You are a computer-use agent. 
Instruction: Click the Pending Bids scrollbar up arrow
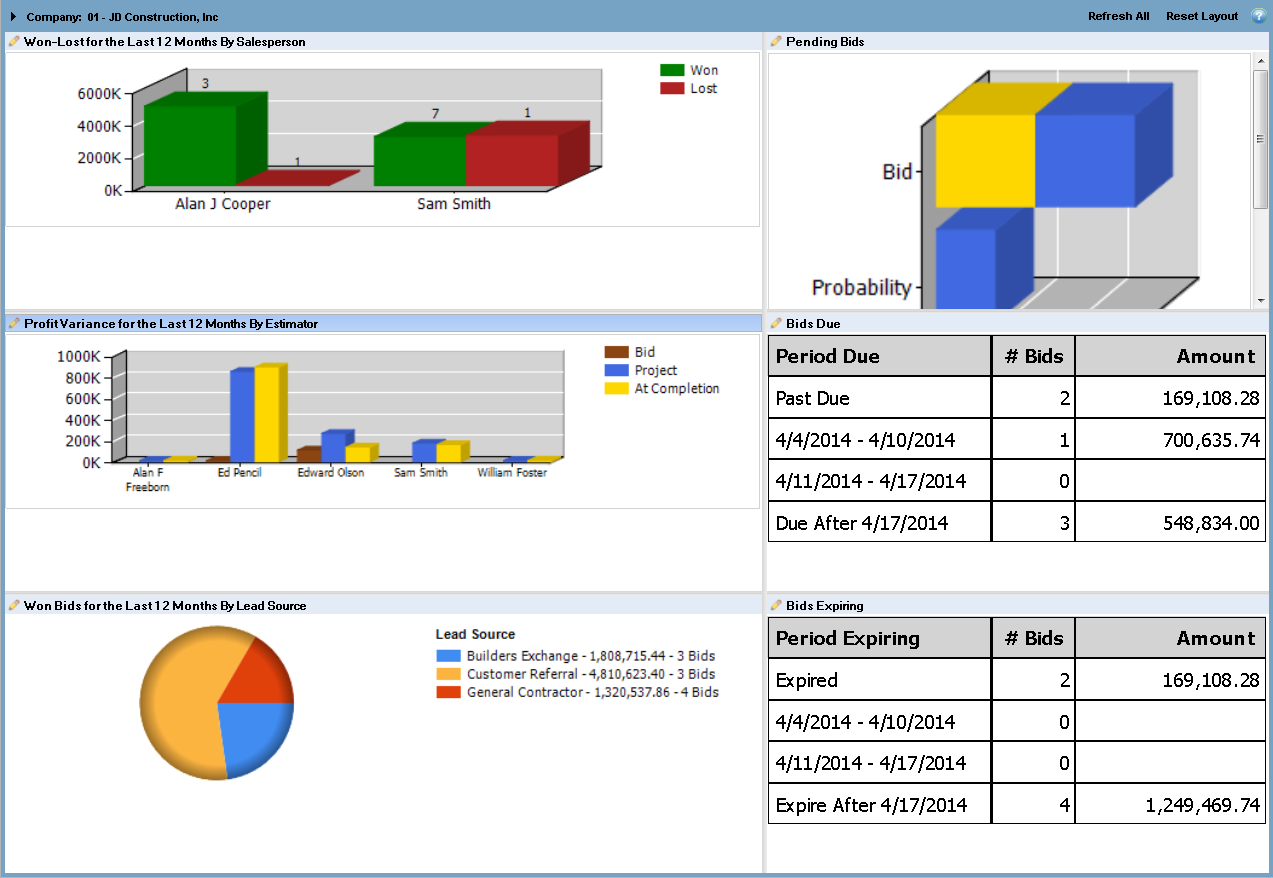pyautogui.click(x=1260, y=61)
